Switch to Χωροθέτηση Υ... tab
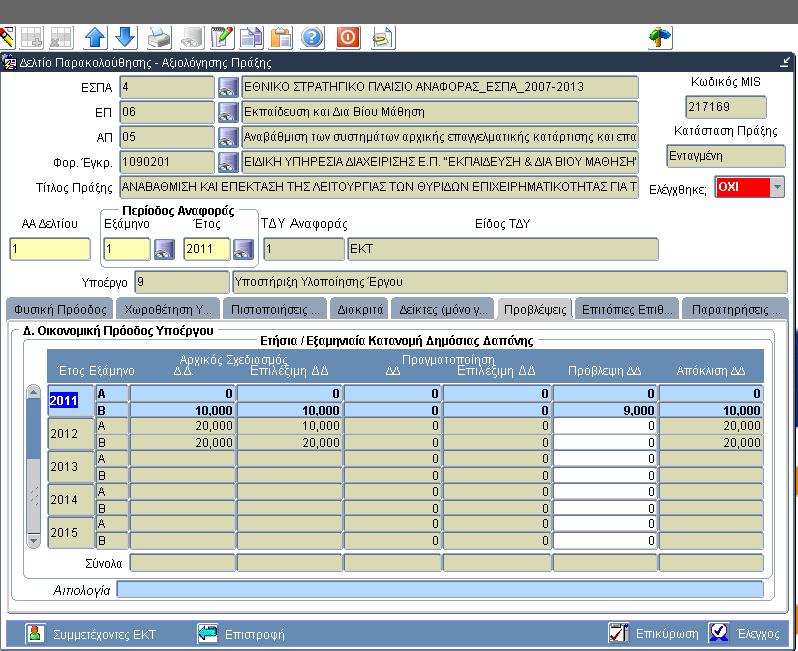The image size is (798, 651). pos(168,309)
